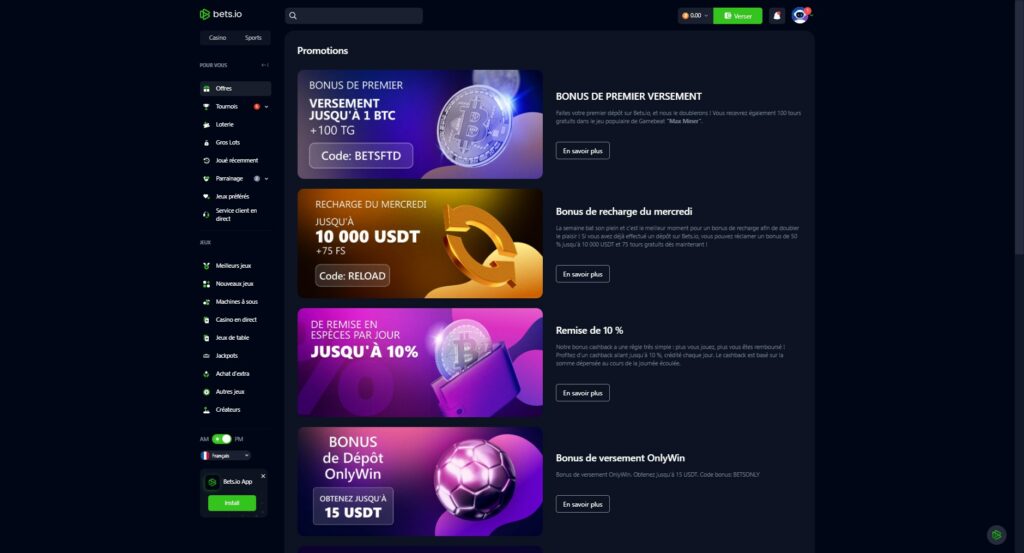This screenshot has width=1024, height=553.
Task: Click the green Verser deposit button
Action: point(737,16)
